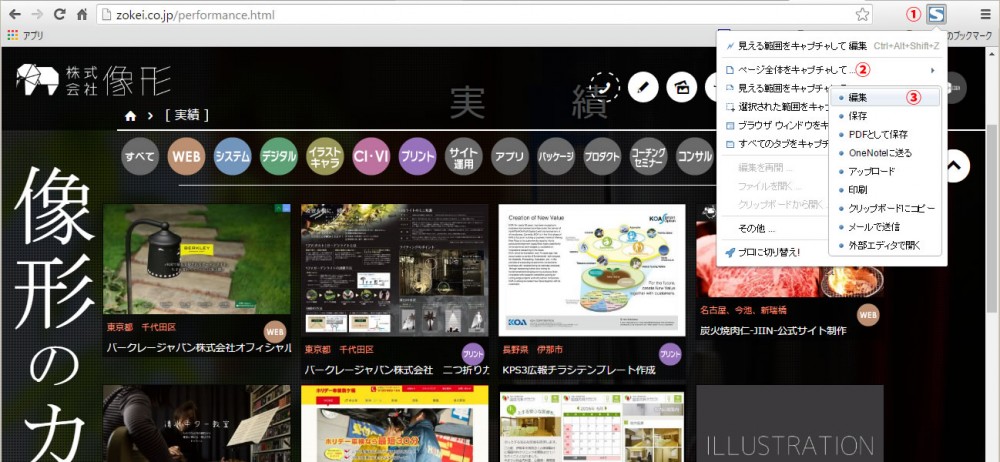
Task: Click the browser back arrow
Action: pos(14,14)
